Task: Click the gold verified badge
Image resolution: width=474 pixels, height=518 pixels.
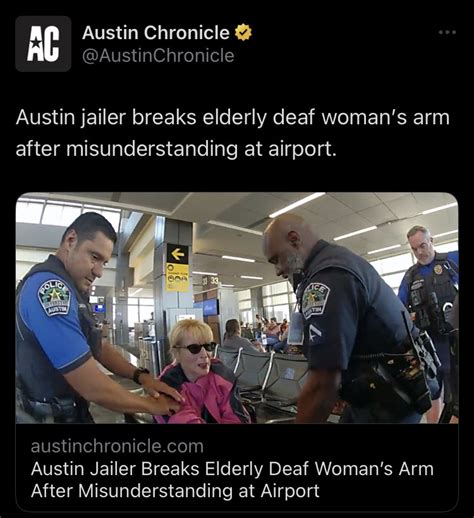Action: [243, 32]
